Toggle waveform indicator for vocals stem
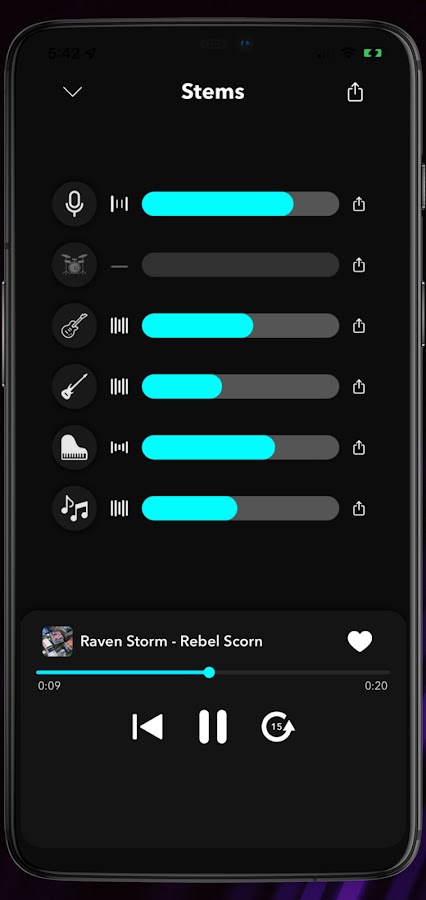Image resolution: width=426 pixels, height=900 pixels. (119, 204)
